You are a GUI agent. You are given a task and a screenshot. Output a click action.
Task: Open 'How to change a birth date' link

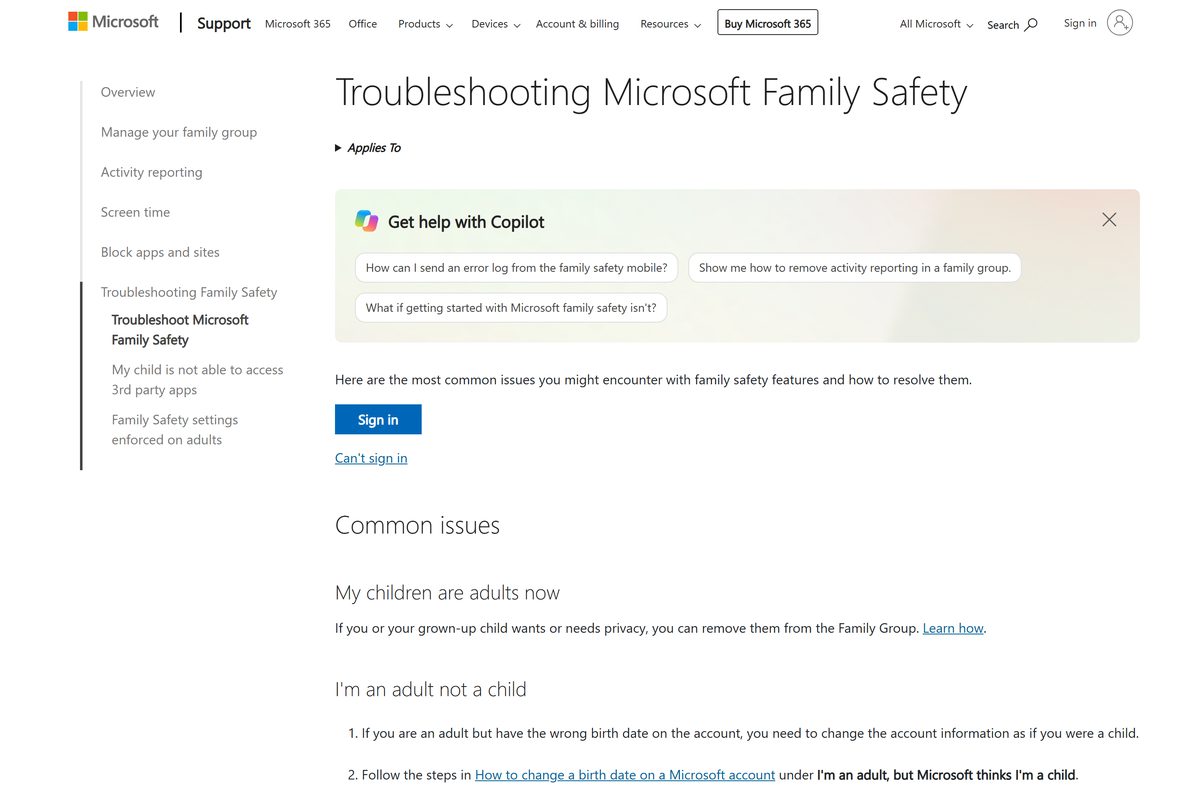point(625,775)
